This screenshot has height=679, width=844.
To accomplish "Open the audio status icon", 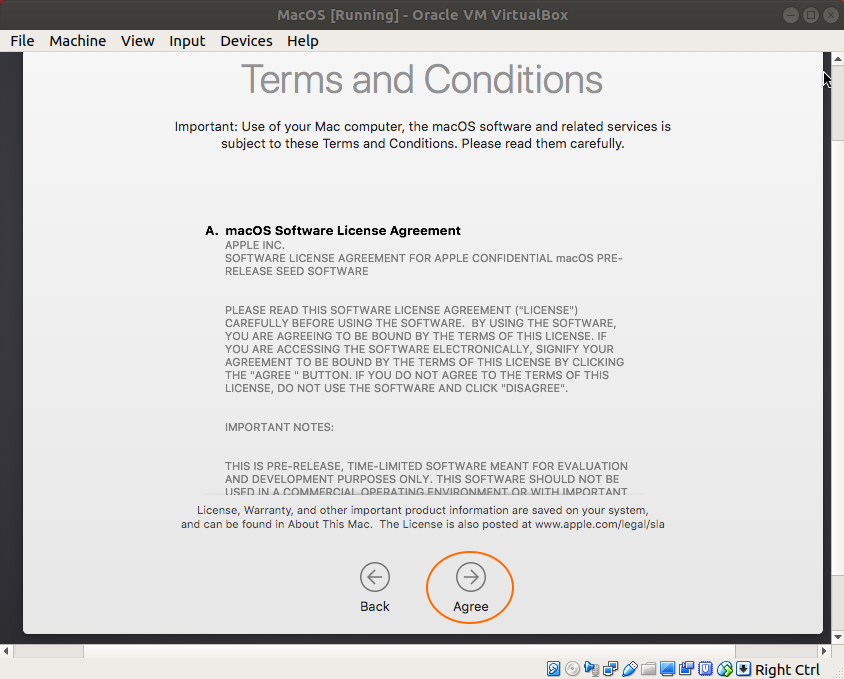I will coord(591,669).
